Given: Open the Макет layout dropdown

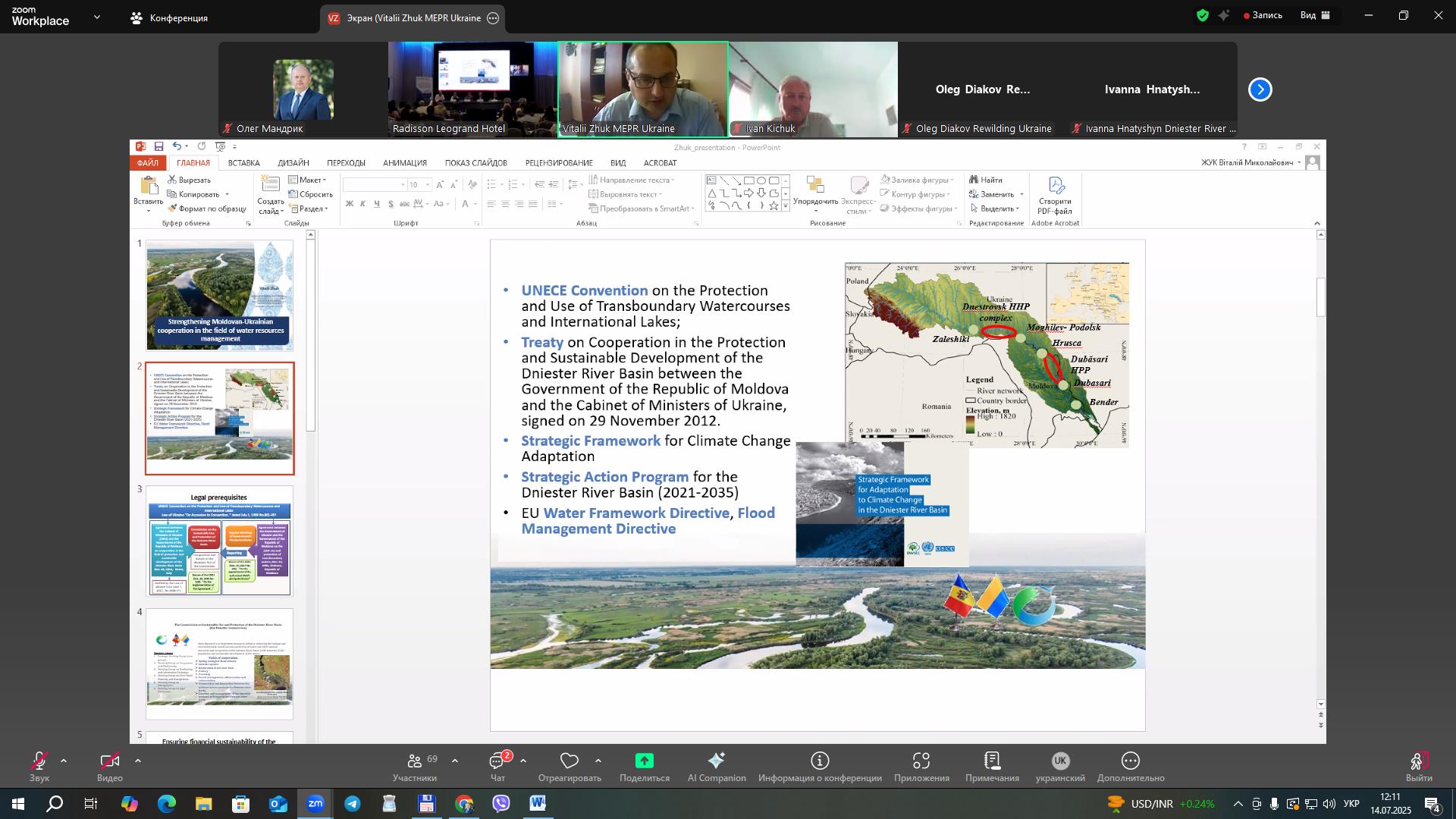Looking at the screenshot, I should pos(308,180).
